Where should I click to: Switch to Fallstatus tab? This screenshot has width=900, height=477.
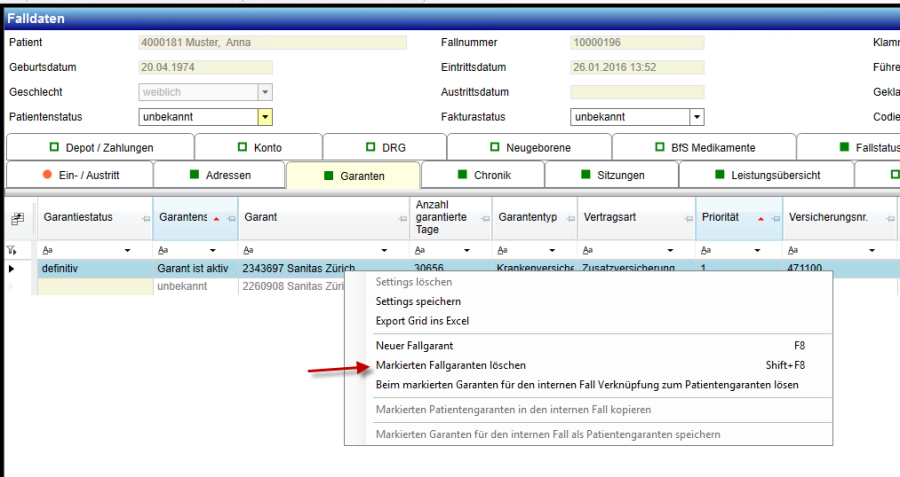pyautogui.click(x=848, y=148)
